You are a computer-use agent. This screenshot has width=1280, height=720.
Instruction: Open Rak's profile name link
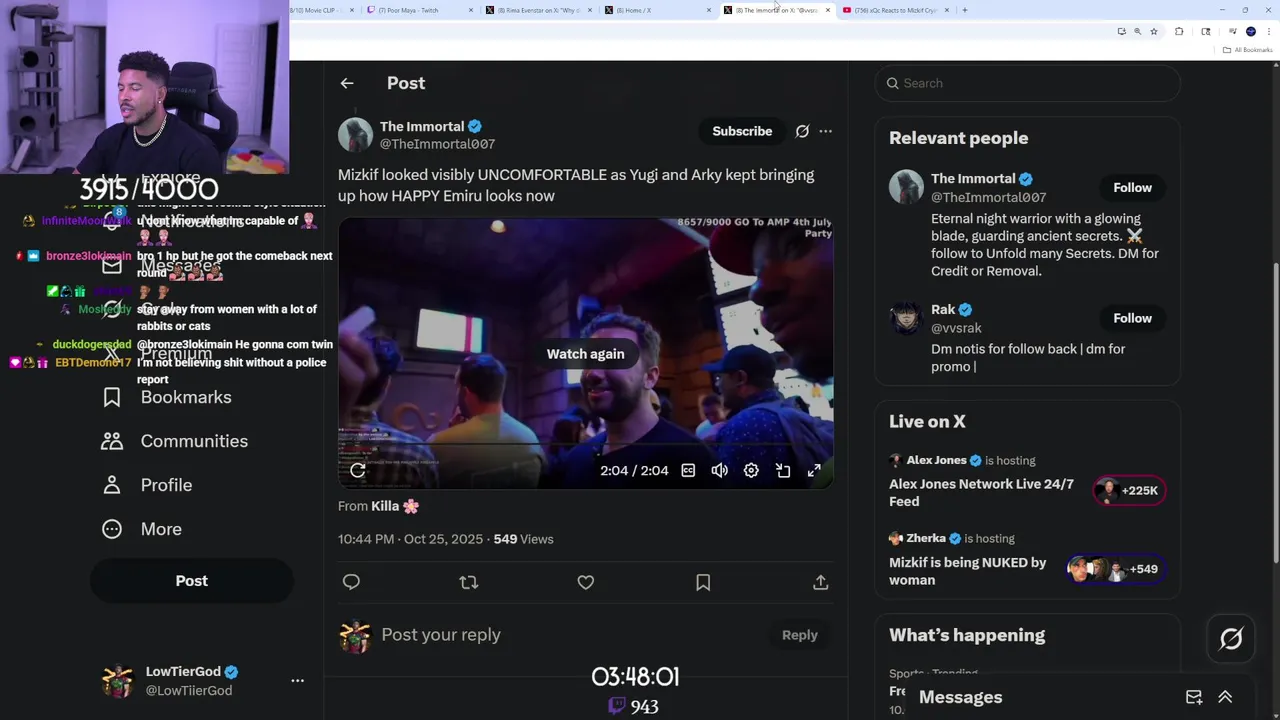[x=943, y=310]
